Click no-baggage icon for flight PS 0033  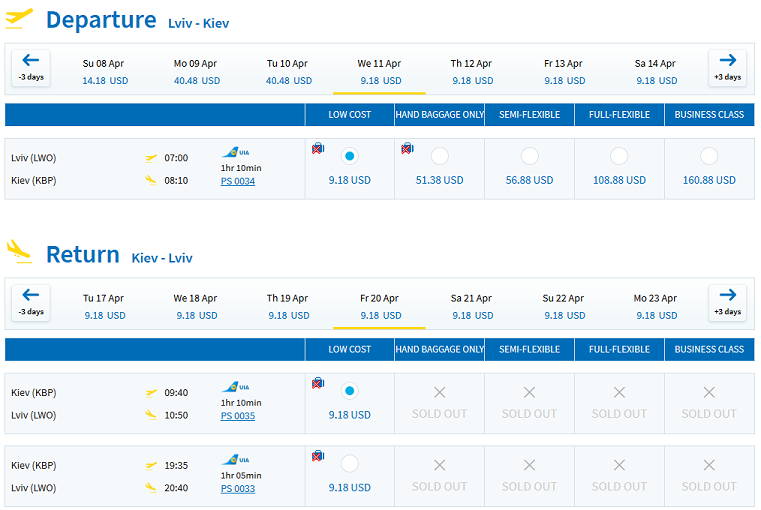pos(318,456)
